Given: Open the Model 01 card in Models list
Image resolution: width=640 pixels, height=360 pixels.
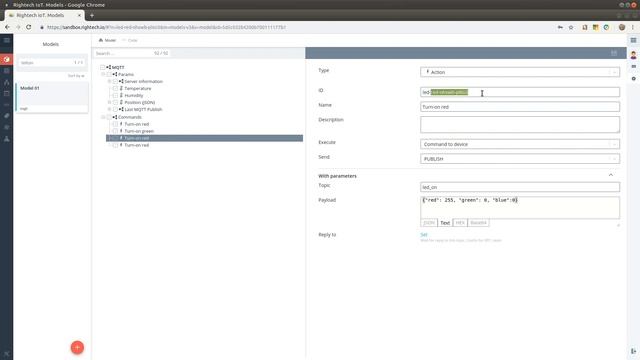Looking at the screenshot, I should tap(52, 98).
